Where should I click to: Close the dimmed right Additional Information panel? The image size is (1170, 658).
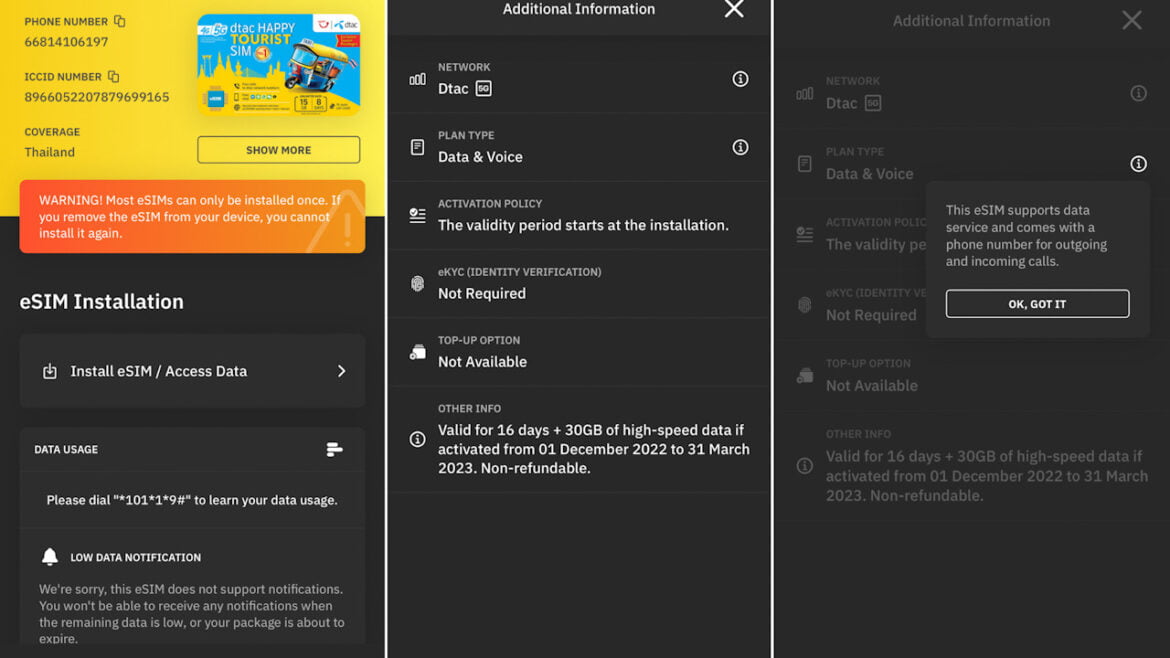click(1131, 21)
